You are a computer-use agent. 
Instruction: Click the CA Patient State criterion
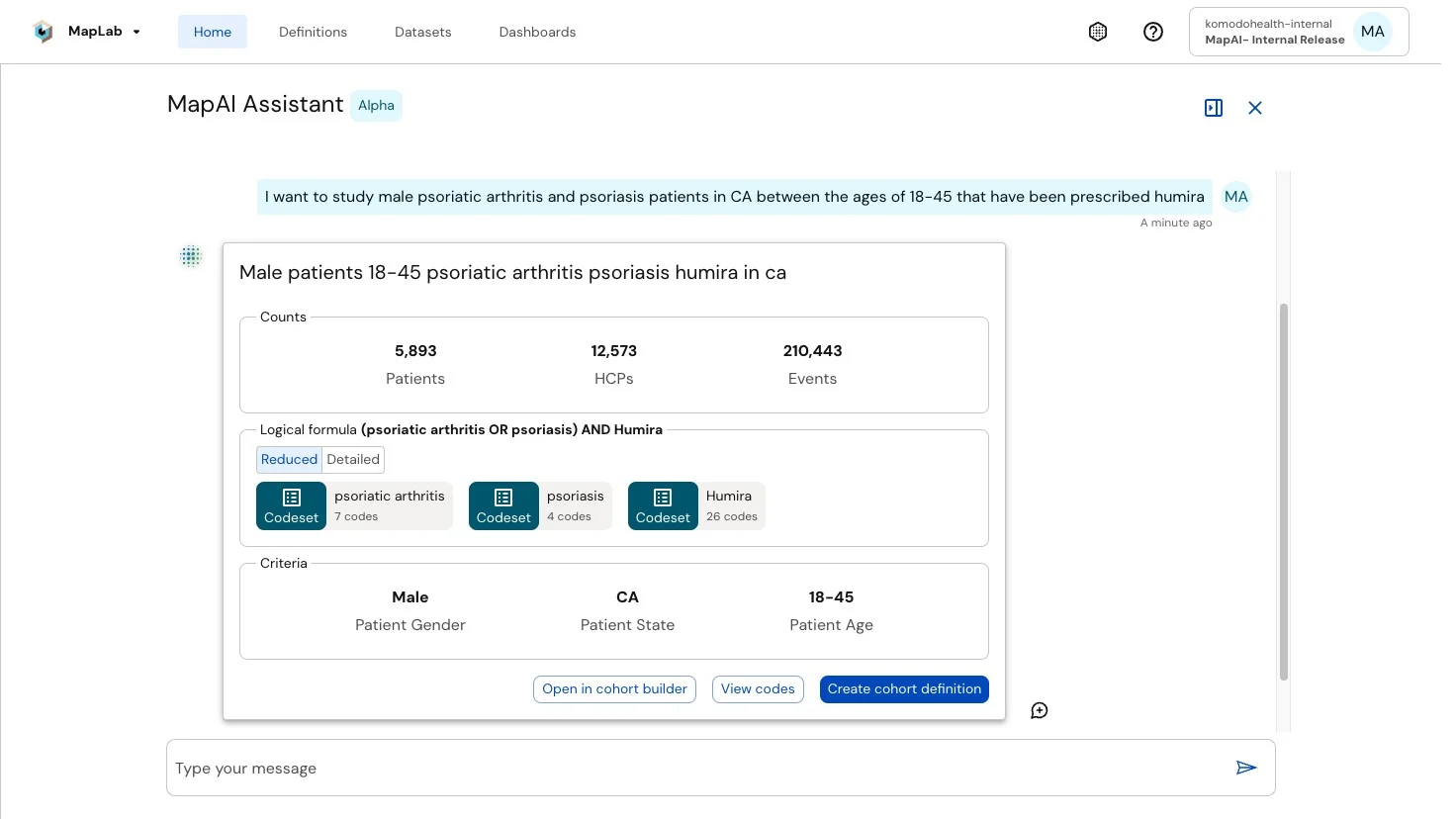pyautogui.click(x=627, y=611)
